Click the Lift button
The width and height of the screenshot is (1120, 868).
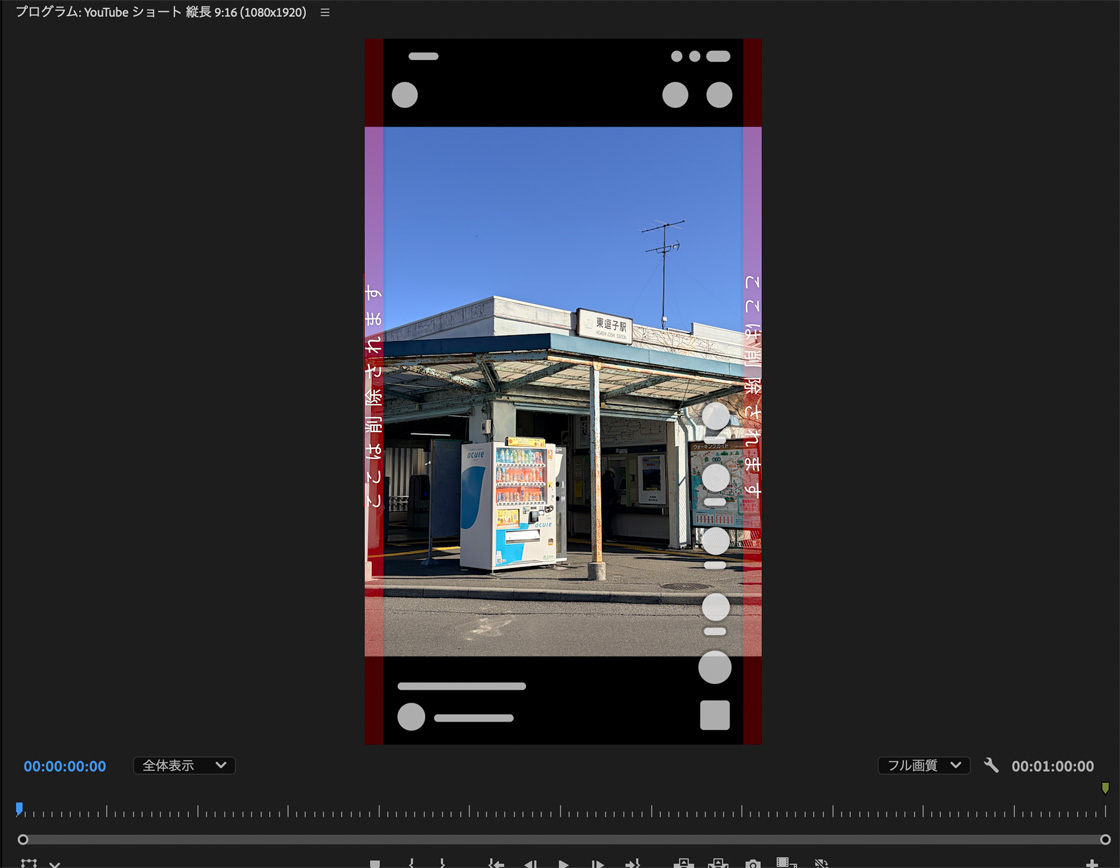pyautogui.click(x=684, y=864)
